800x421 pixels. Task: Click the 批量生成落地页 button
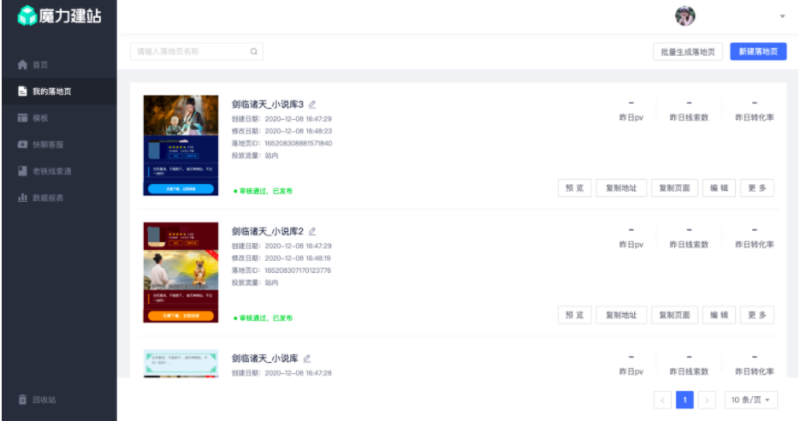point(688,52)
